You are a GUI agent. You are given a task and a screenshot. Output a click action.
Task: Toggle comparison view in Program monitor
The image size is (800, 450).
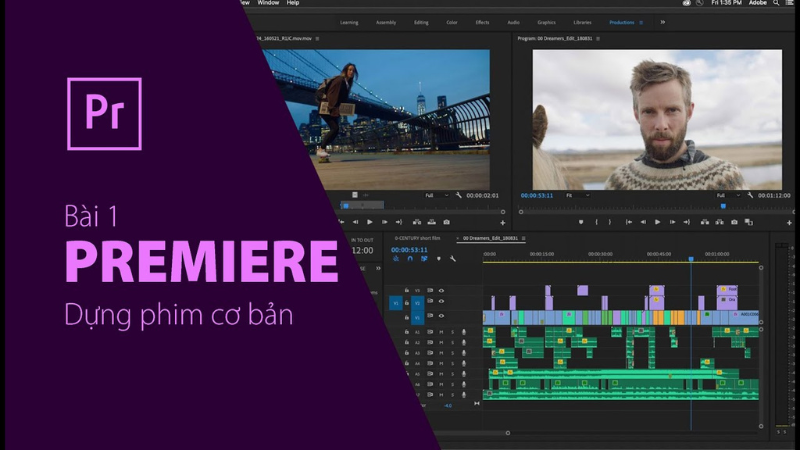coord(748,222)
